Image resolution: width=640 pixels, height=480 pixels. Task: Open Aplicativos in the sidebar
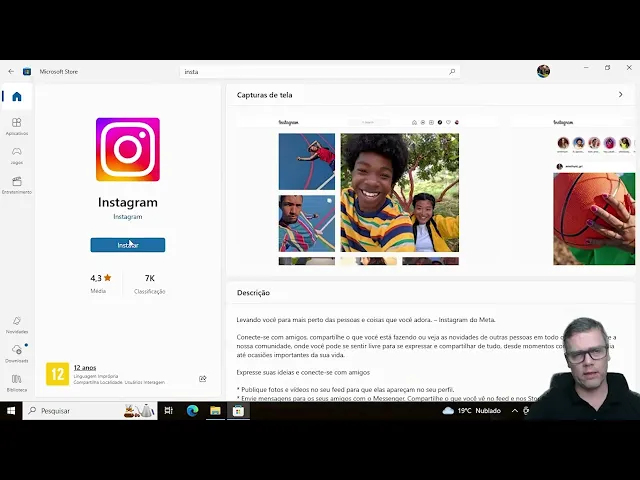[17, 126]
